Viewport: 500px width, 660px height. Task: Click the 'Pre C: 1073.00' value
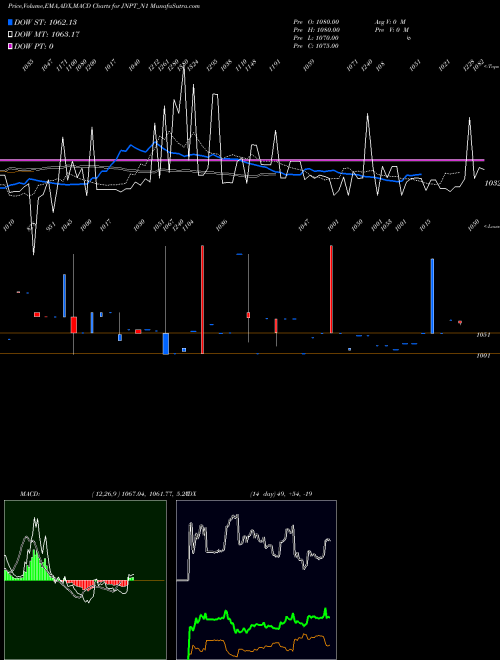pos(316,46)
